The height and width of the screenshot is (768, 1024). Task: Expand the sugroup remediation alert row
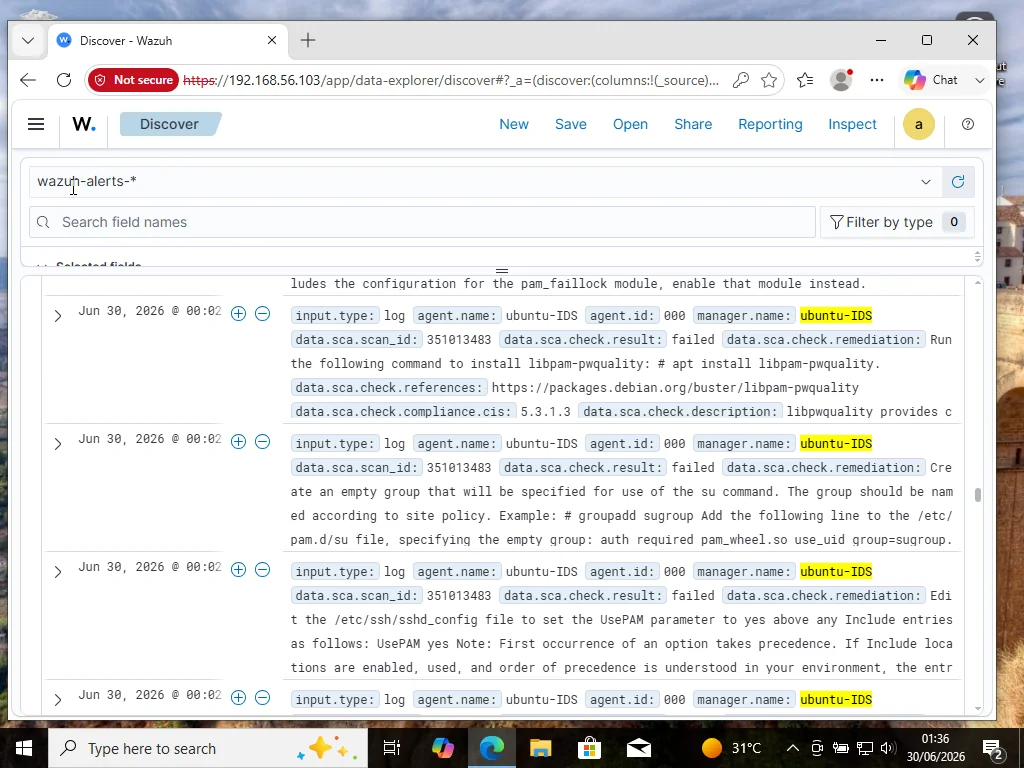click(57, 444)
